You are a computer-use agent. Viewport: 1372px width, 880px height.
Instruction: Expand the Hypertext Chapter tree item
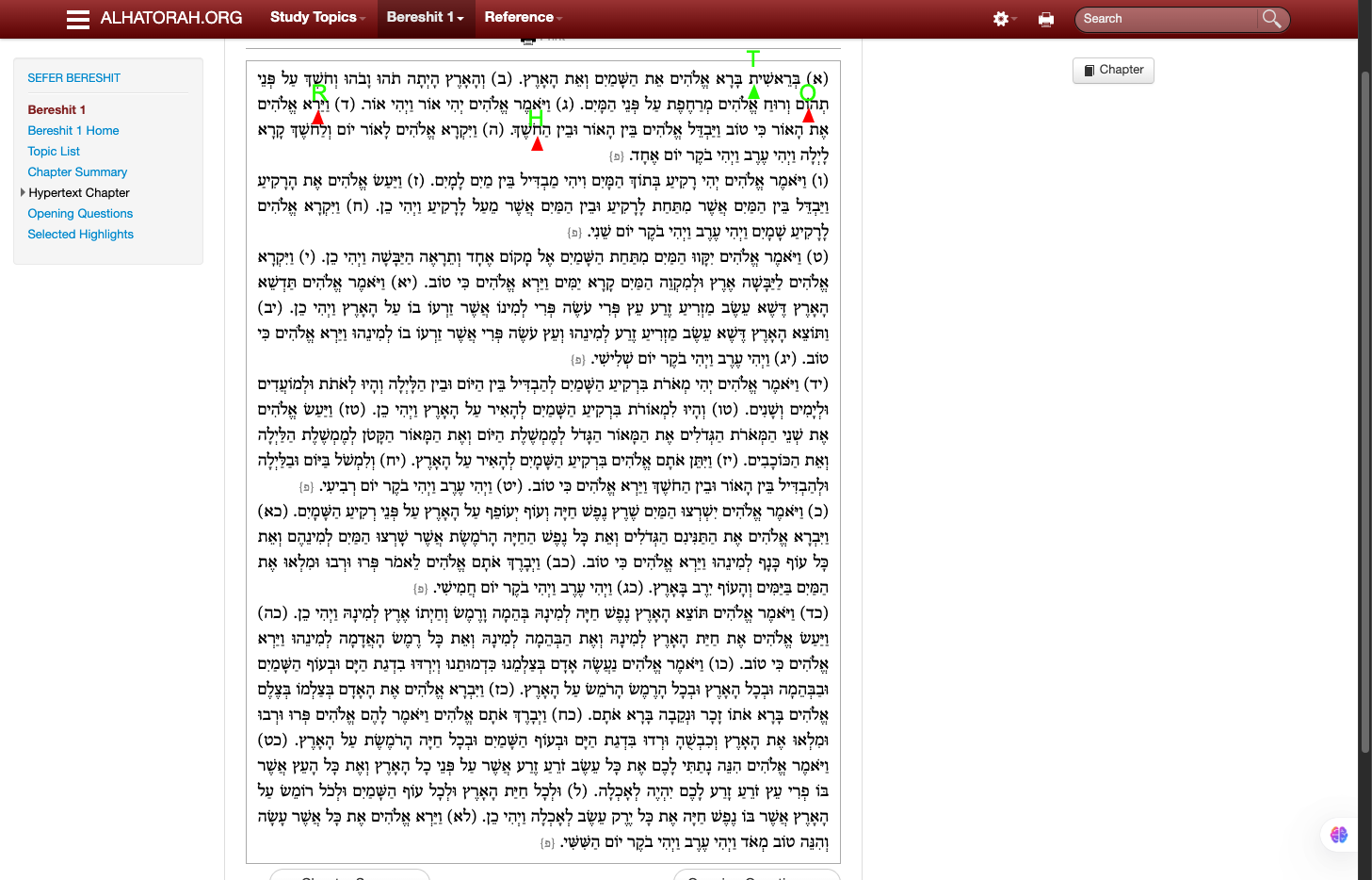coord(23,192)
